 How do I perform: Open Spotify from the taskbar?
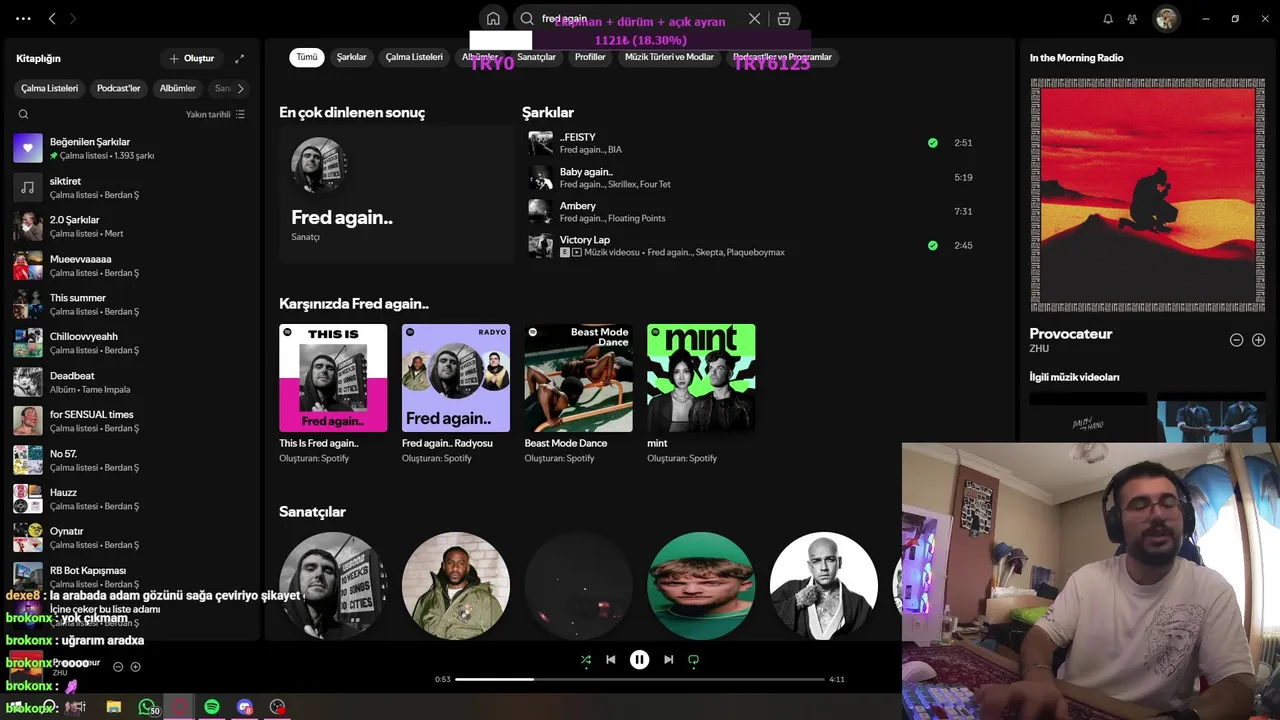212,707
